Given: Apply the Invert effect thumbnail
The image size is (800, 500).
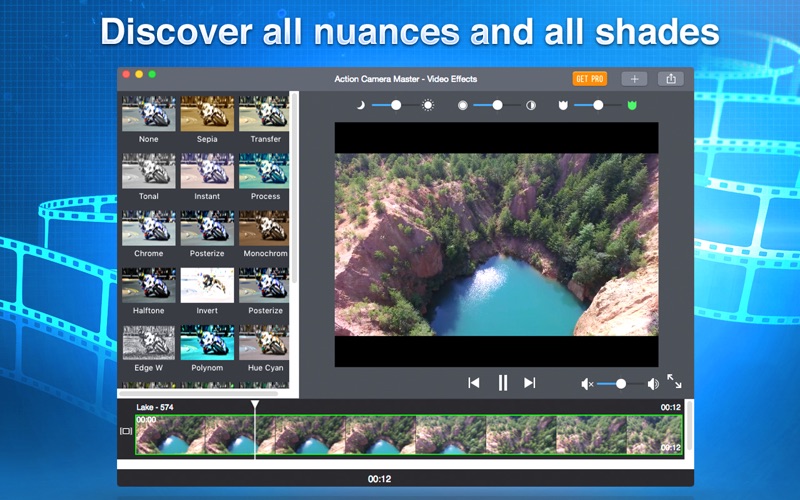Looking at the screenshot, I should 207,285.
